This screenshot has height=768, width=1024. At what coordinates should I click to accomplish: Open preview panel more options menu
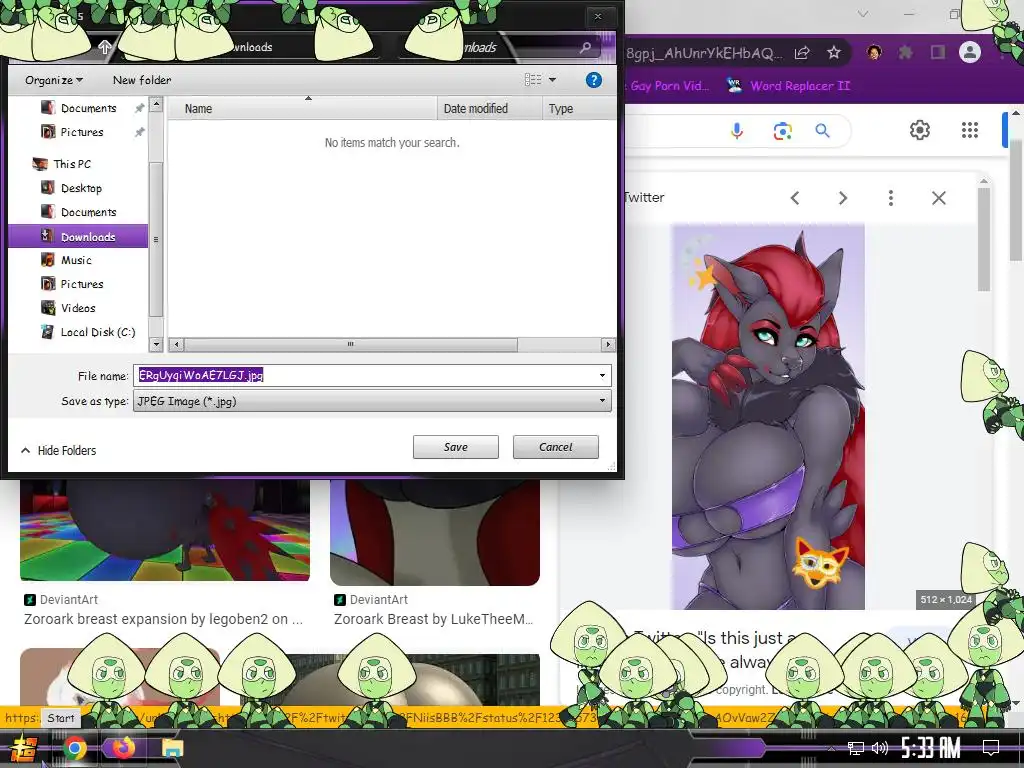pyautogui.click(x=891, y=198)
